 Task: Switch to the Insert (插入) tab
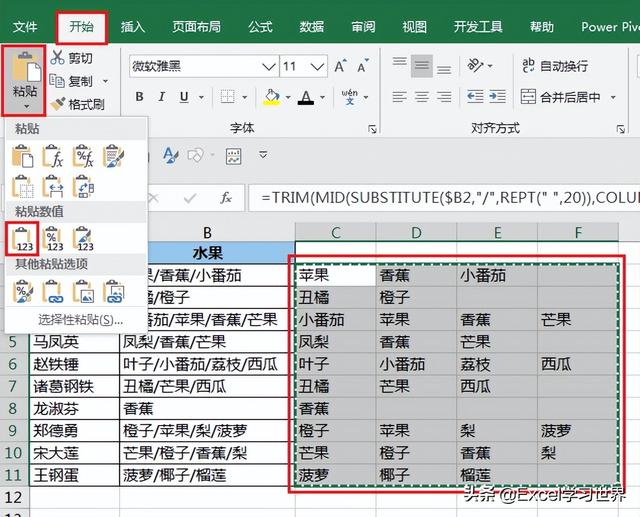pyautogui.click(x=133, y=27)
